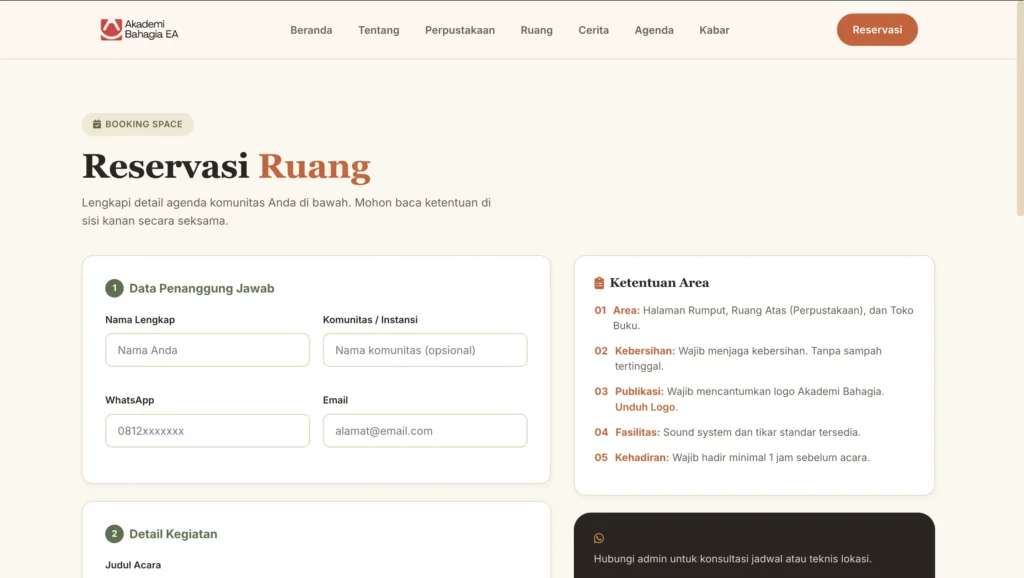
Task: Click the page vertical scrollbar
Action: 1020,108
